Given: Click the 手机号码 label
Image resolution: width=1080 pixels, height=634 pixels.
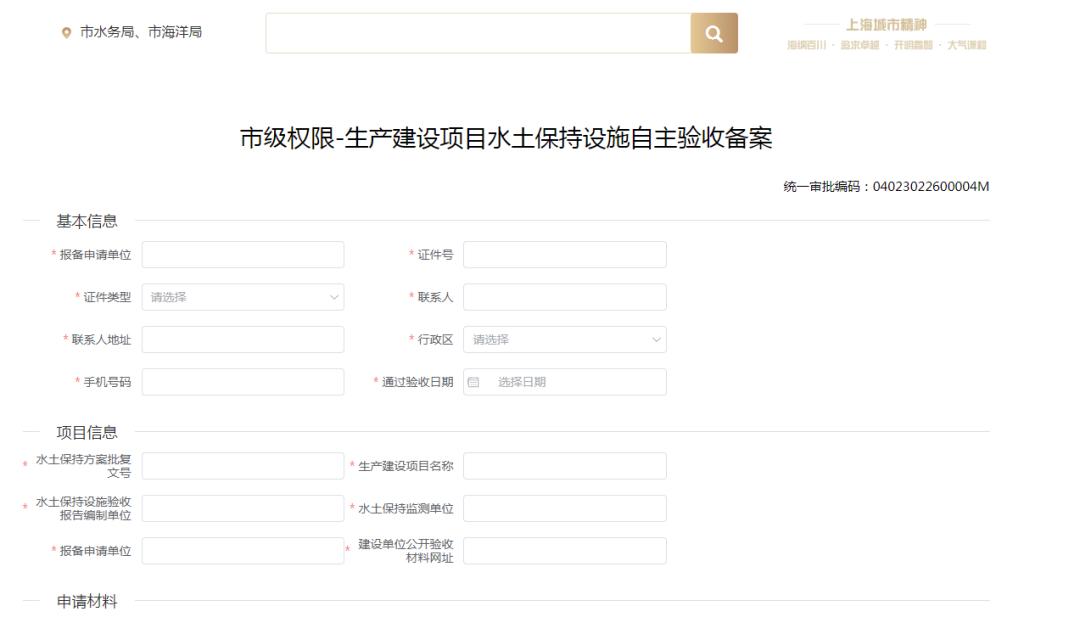Looking at the screenshot, I should [x=107, y=382].
